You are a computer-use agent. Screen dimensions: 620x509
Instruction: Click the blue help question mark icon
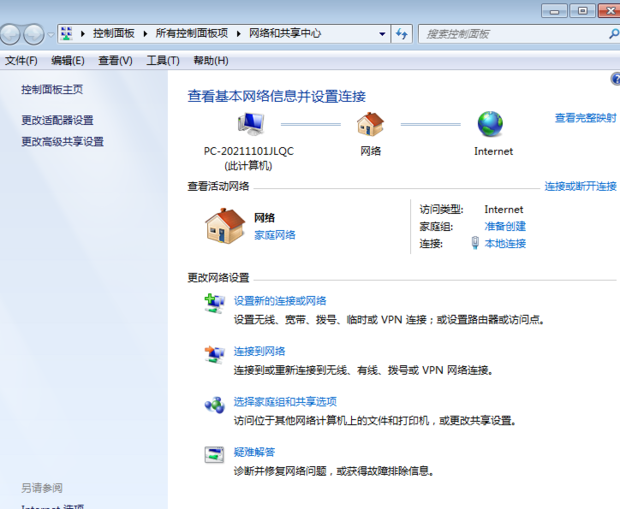coord(614,79)
